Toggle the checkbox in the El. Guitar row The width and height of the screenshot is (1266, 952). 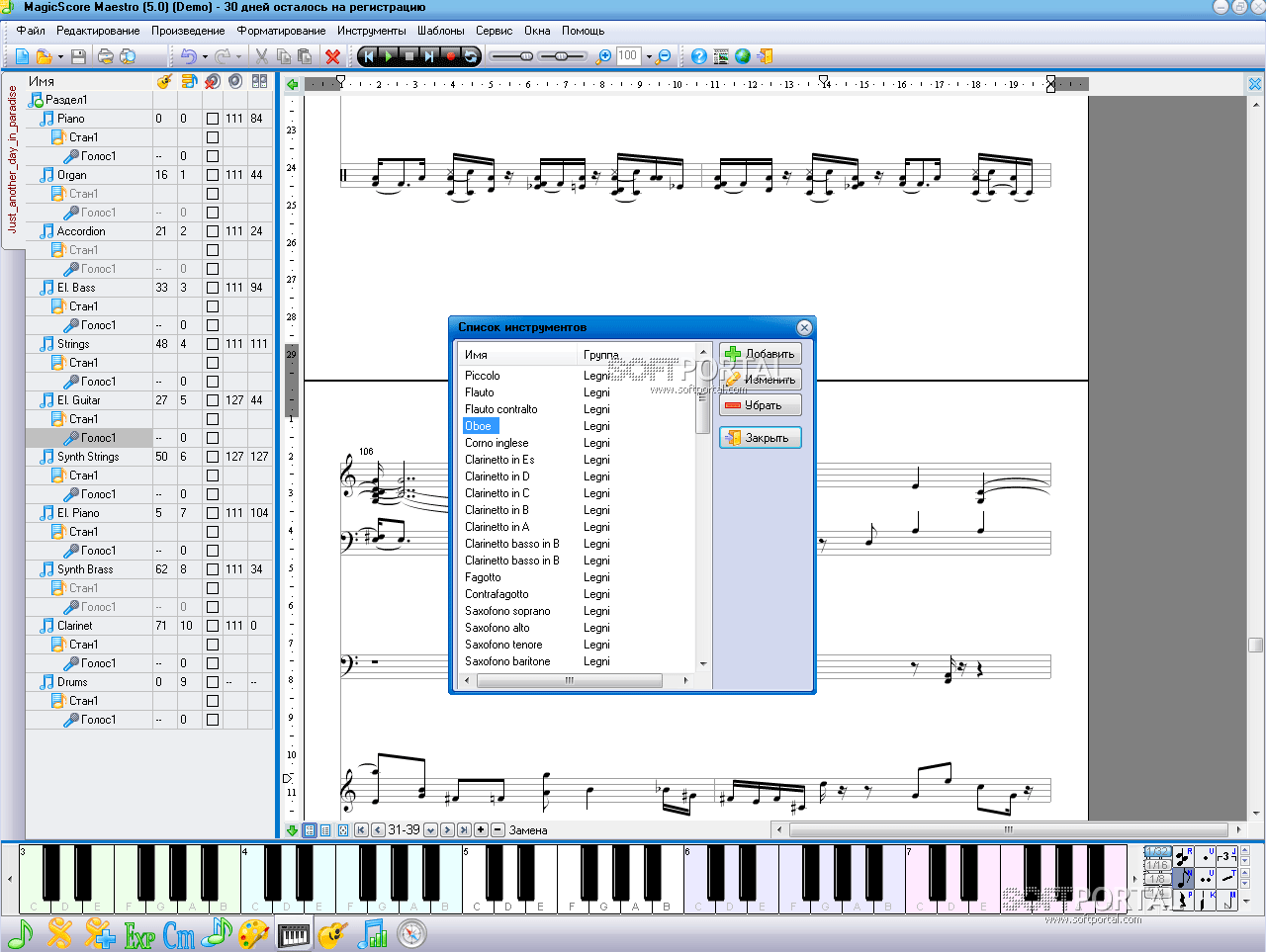pyautogui.click(x=213, y=400)
